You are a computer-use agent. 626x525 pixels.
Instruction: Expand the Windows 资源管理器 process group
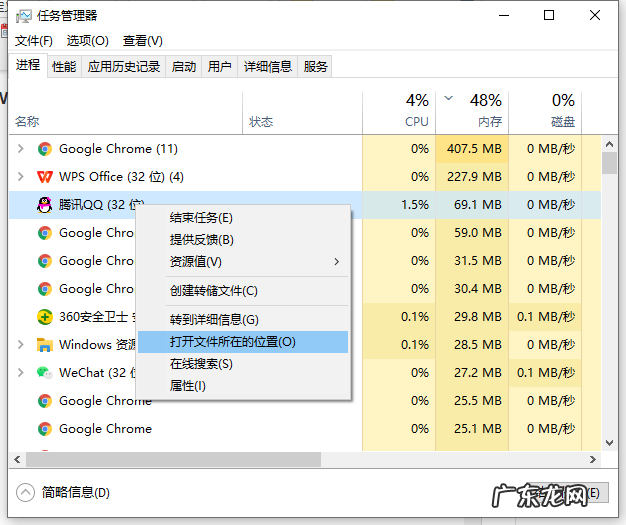(x=21, y=345)
